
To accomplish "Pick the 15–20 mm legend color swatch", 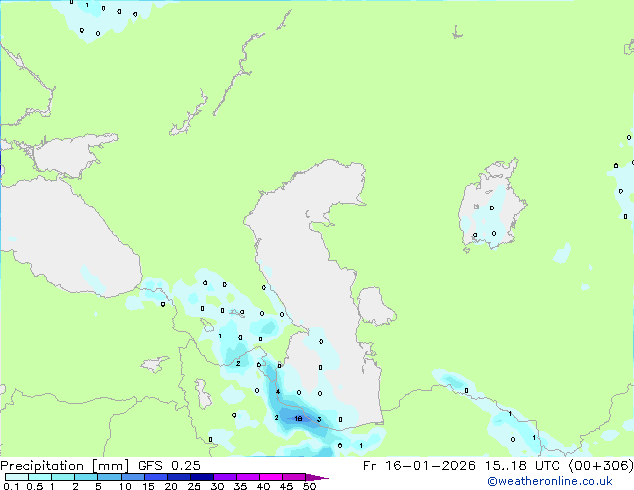I will pos(156,477).
